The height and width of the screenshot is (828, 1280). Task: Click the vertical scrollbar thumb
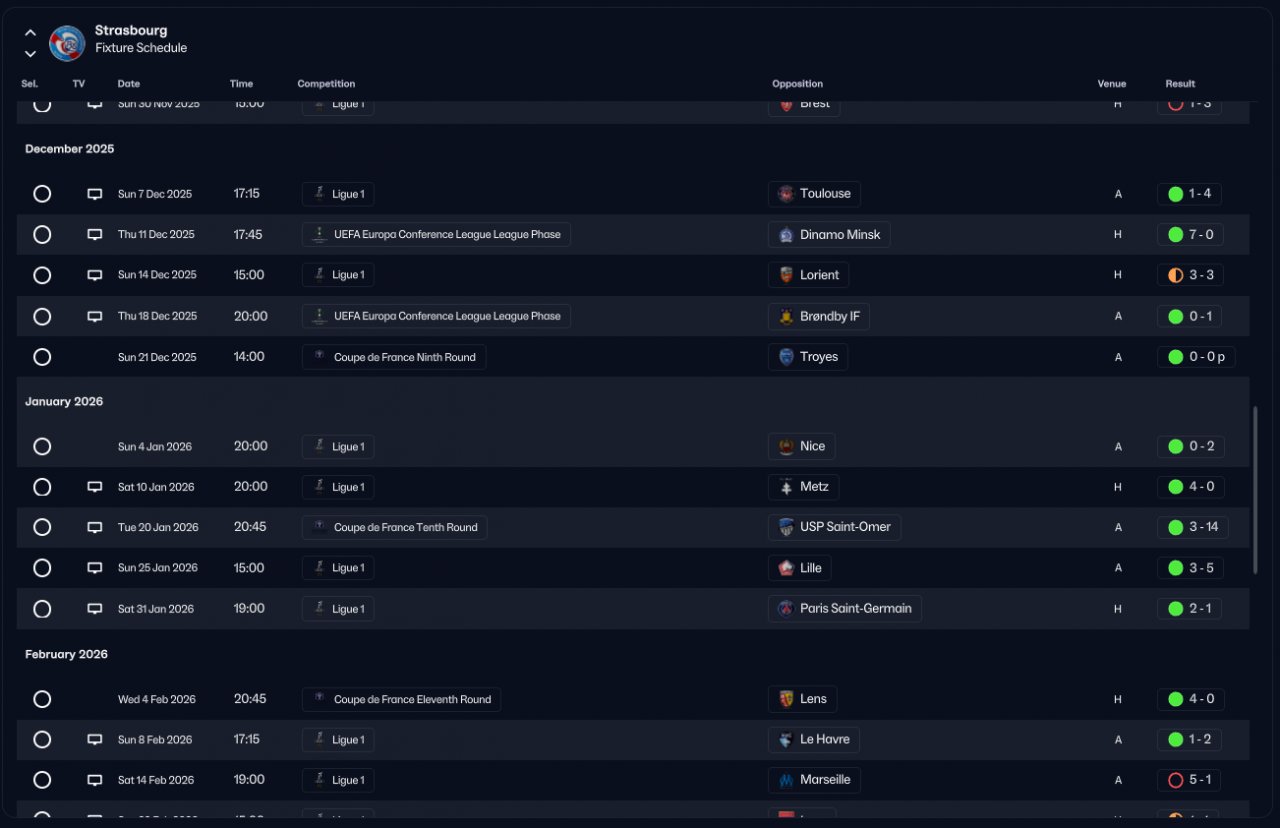tap(1255, 490)
